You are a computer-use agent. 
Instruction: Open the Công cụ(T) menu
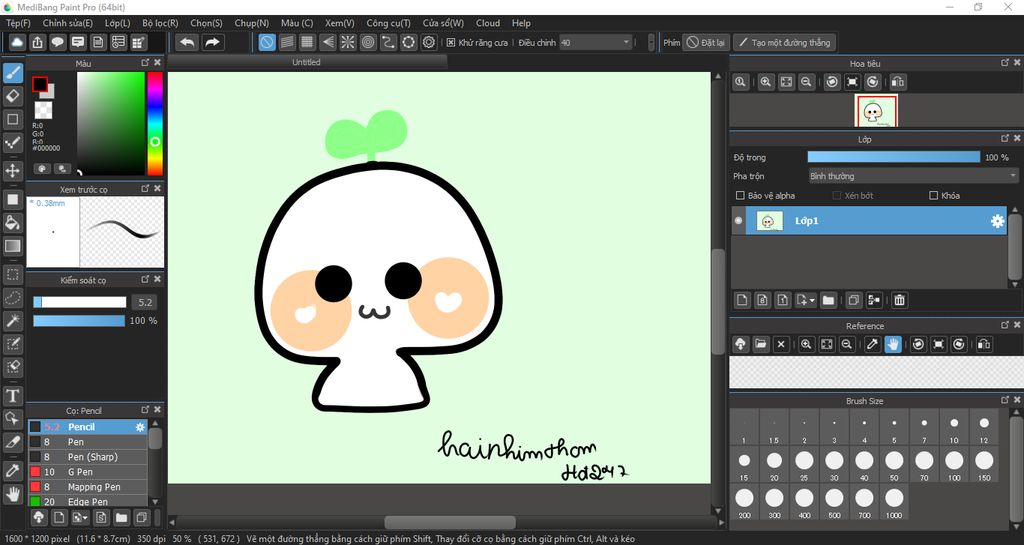coord(388,23)
